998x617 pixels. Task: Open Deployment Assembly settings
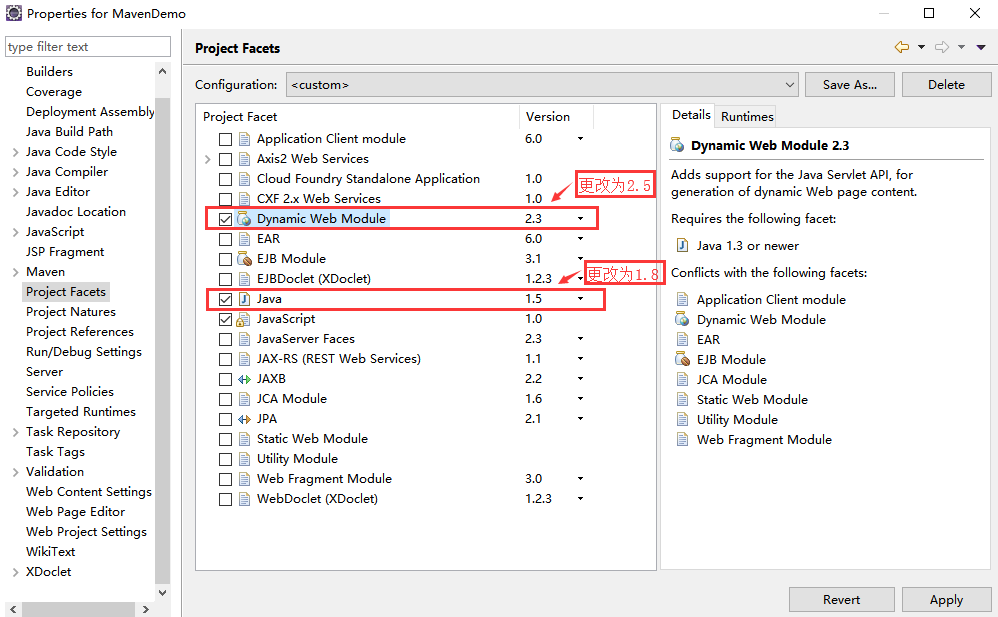pos(90,112)
